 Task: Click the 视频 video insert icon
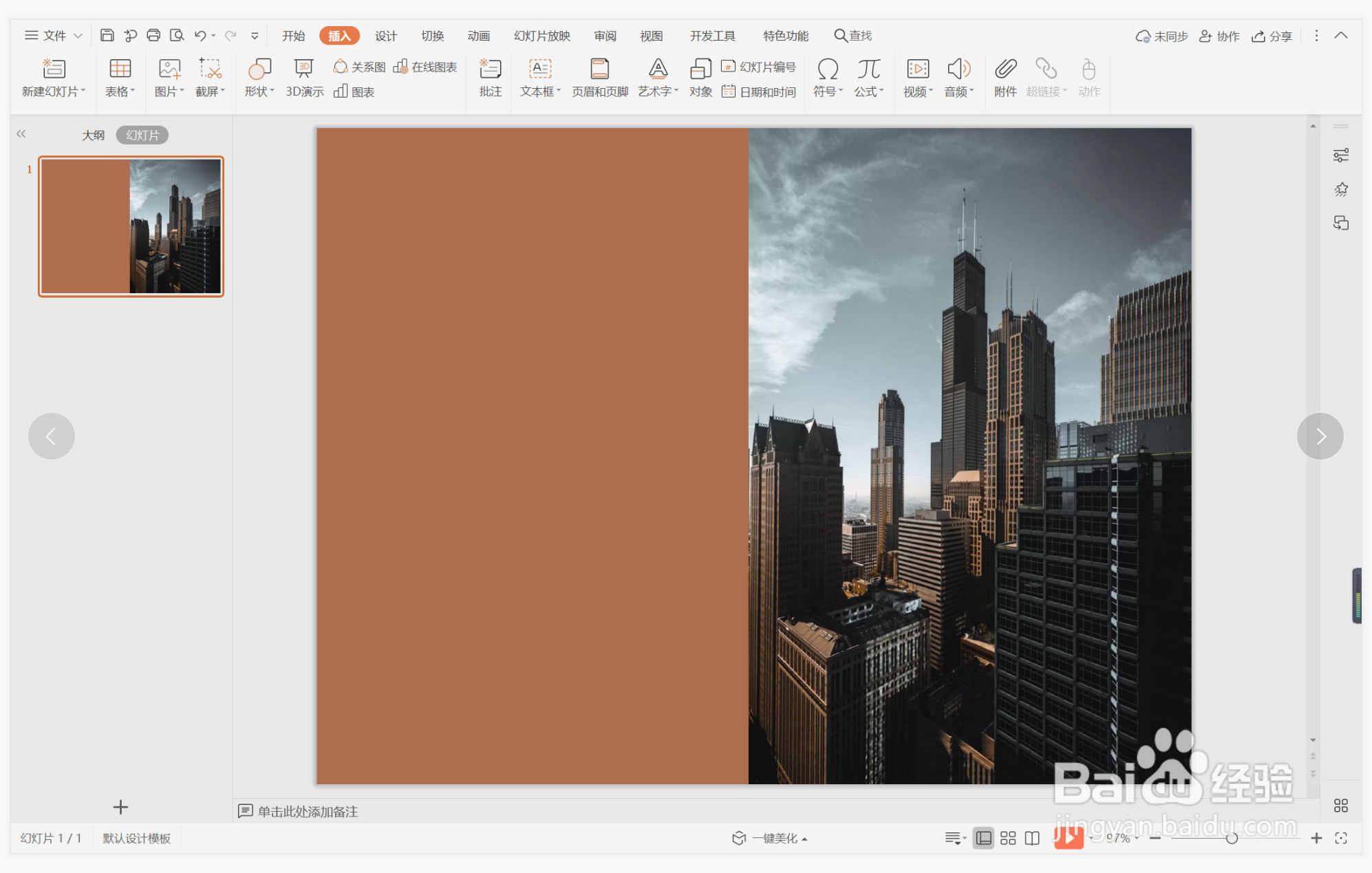918,69
